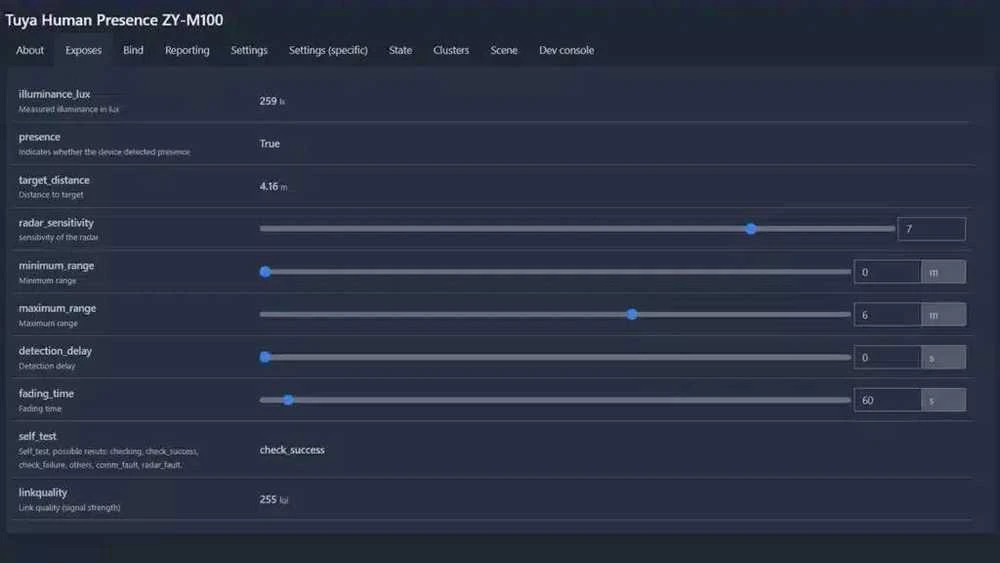1000x563 pixels.
Task: Go to the Settings tab
Action: (x=249, y=50)
